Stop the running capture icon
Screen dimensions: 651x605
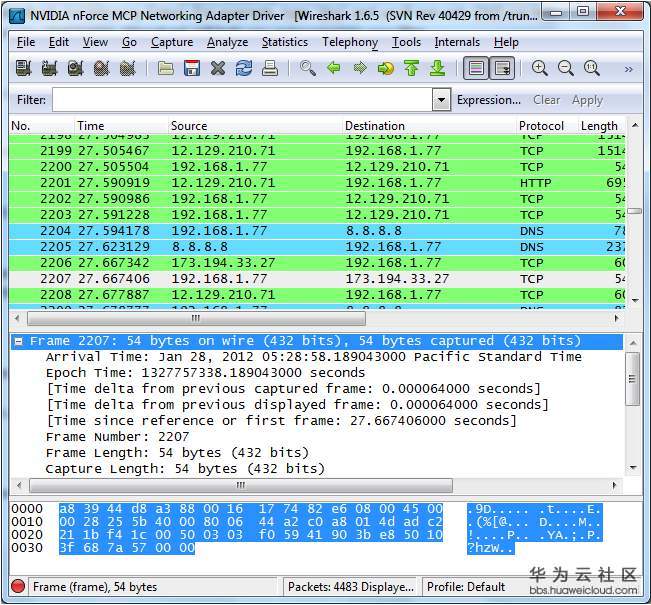tap(101, 68)
